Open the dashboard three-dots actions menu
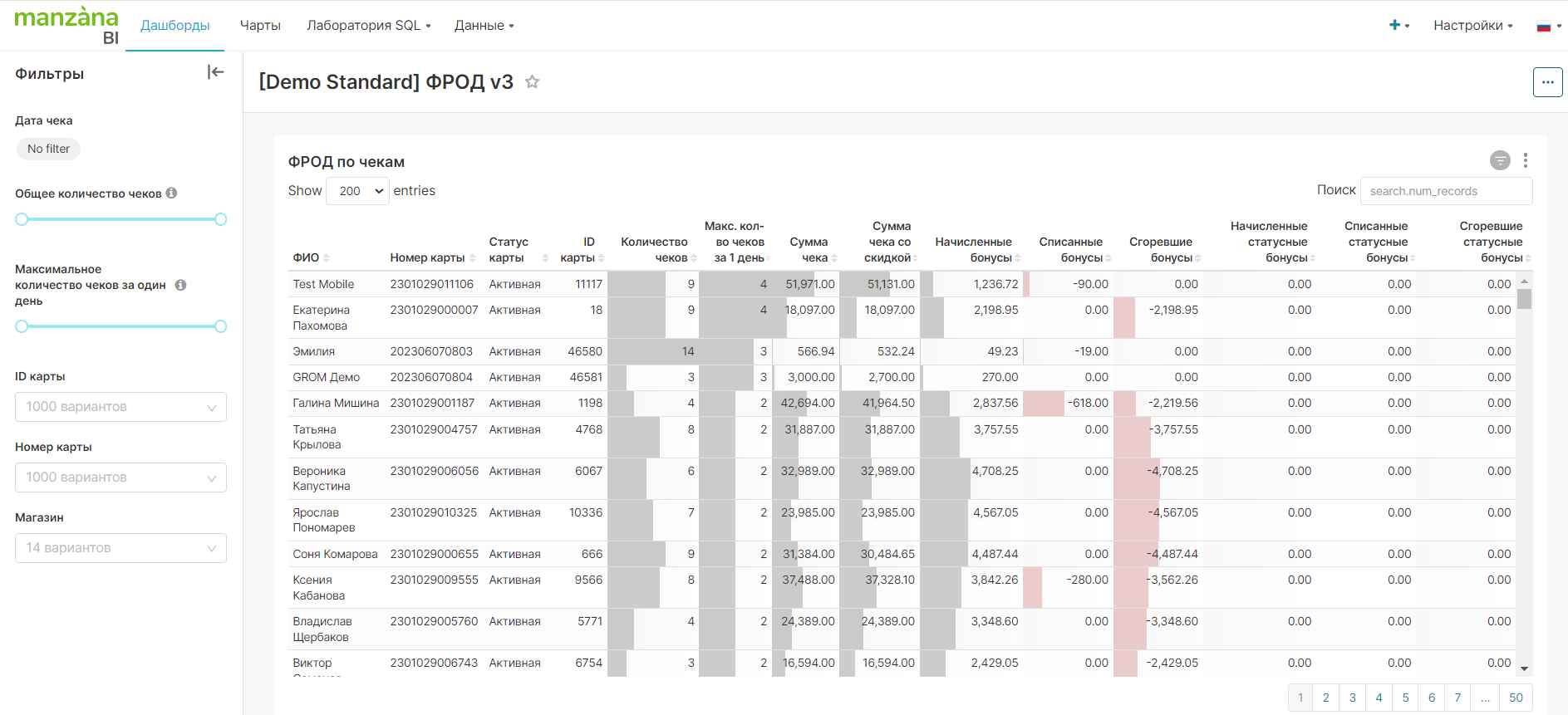1568x715 pixels. (1547, 82)
